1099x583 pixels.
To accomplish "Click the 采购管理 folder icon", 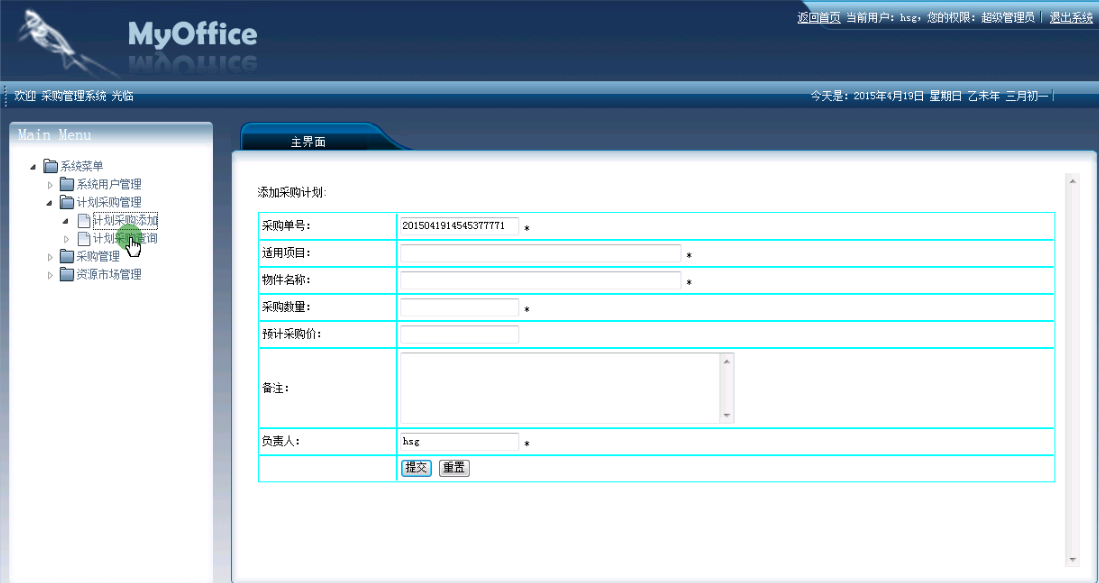I will point(67,256).
